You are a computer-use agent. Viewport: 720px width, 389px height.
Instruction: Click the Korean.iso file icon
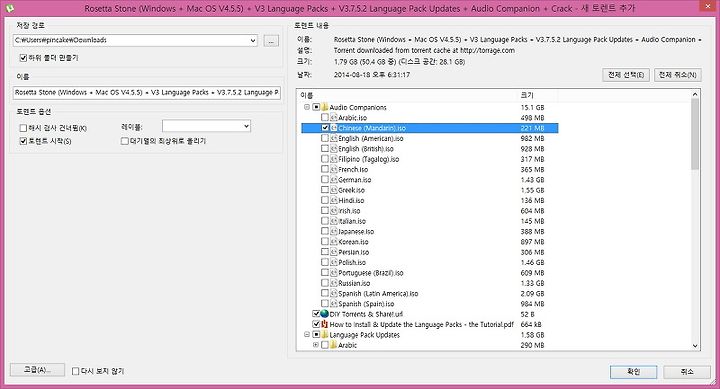[334, 242]
